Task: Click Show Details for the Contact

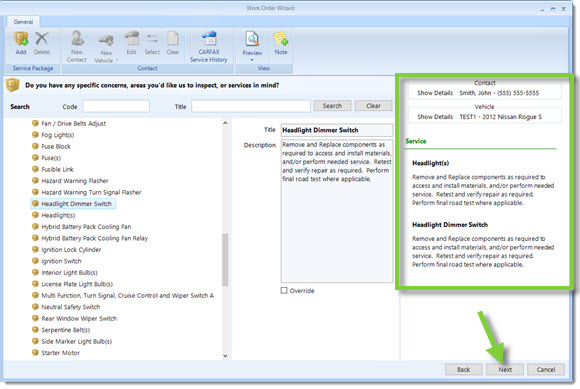Action: coord(435,93)
